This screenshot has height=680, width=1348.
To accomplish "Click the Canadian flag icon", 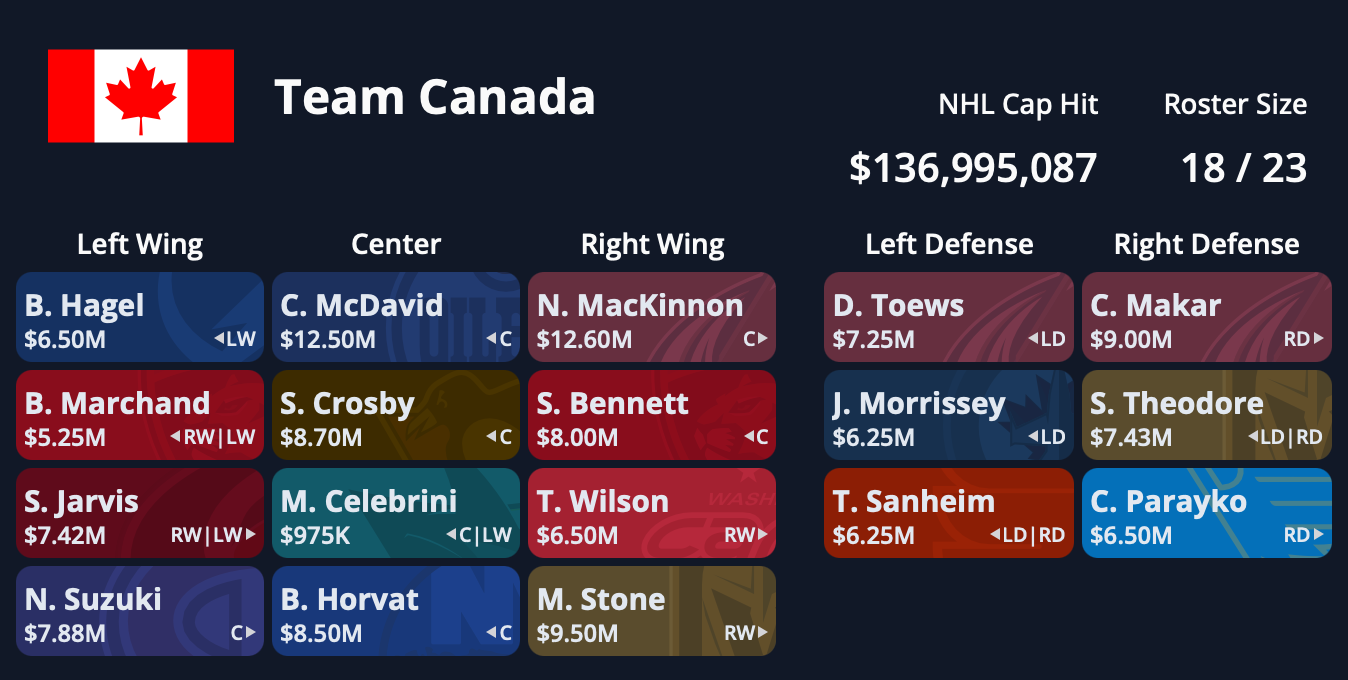I will pos(140,96).
